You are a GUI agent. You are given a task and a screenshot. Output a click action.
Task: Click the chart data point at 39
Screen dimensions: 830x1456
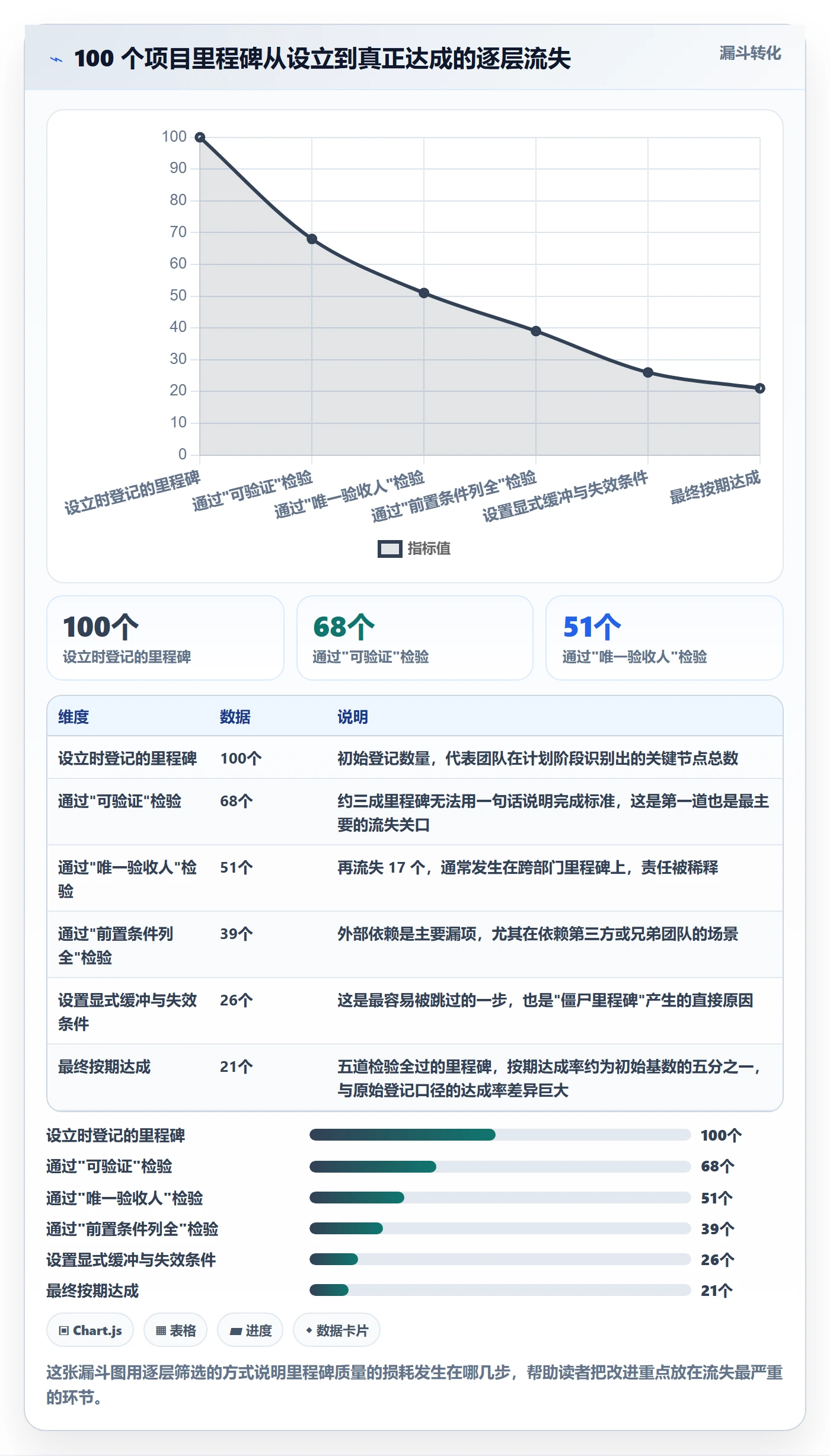(x=536, y=331)
